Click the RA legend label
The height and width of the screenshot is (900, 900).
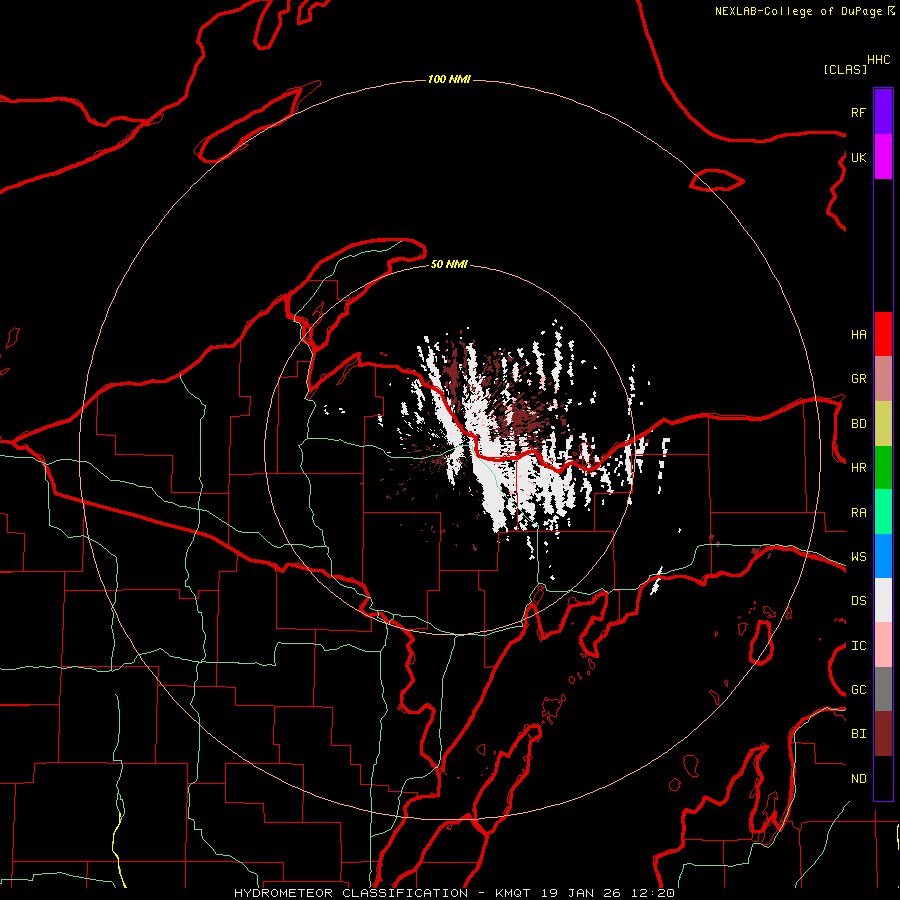[x=858, y=512]
